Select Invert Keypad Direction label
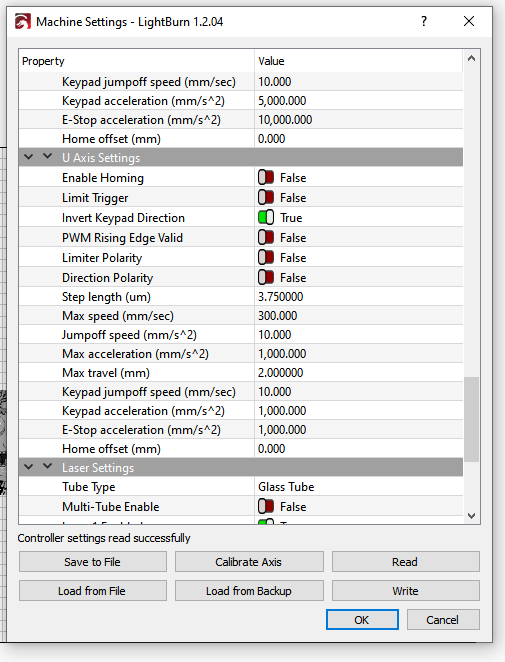This screenshot has height=662, width=505. point(123,218)
